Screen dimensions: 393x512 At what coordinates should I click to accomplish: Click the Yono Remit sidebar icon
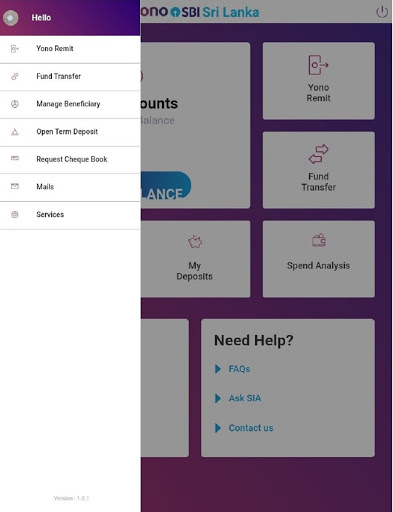[15, 49]
